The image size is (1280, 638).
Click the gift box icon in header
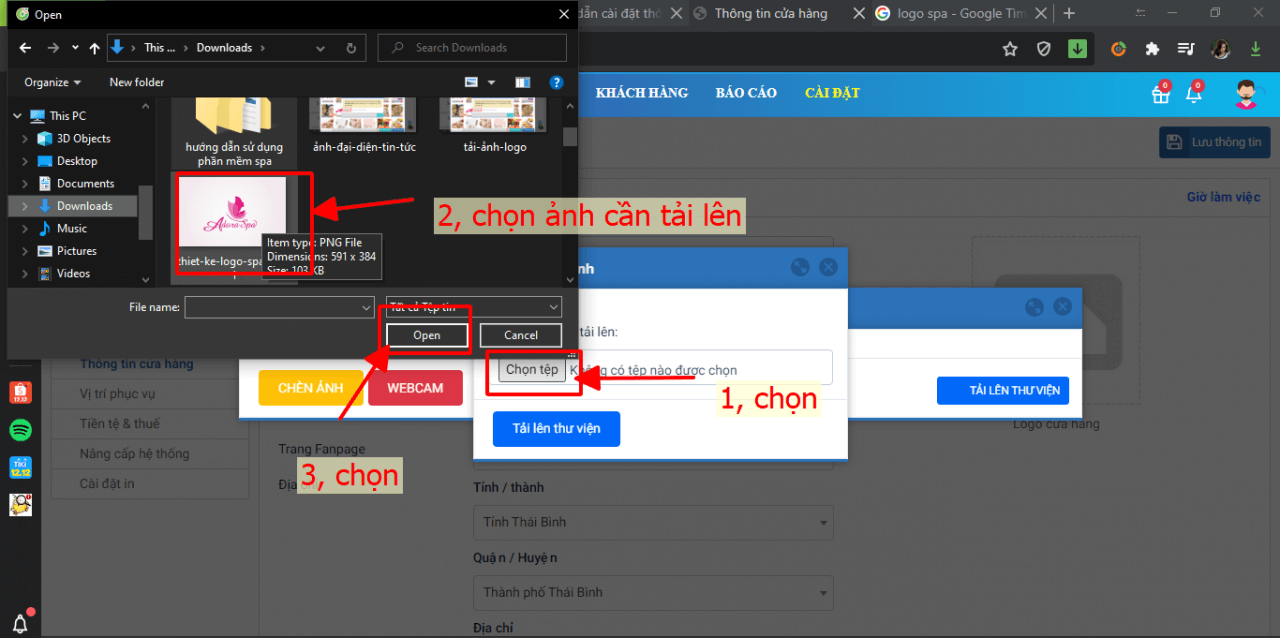coord(1160,95)
